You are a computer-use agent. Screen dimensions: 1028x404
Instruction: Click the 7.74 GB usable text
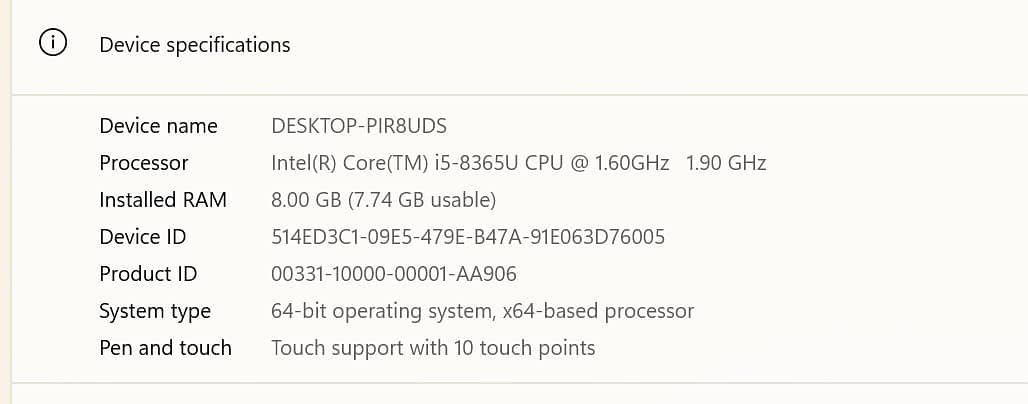(x=422, y=200)
